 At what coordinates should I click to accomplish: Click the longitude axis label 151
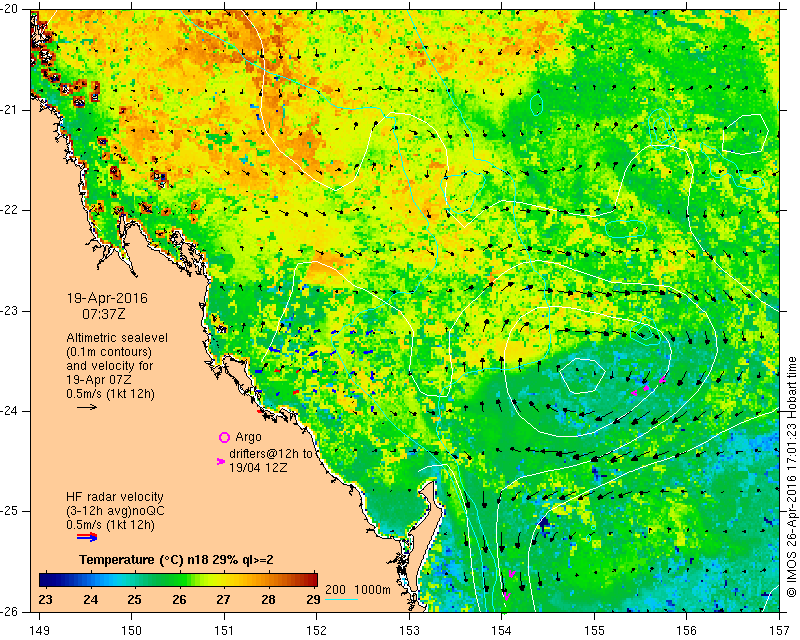tap(224, 631)
